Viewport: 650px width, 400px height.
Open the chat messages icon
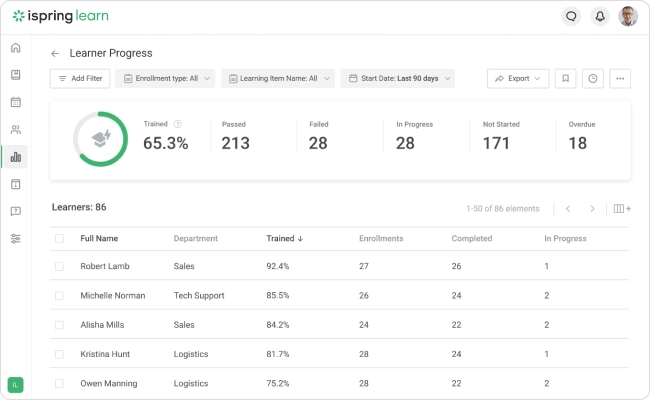tap(571, 16)
